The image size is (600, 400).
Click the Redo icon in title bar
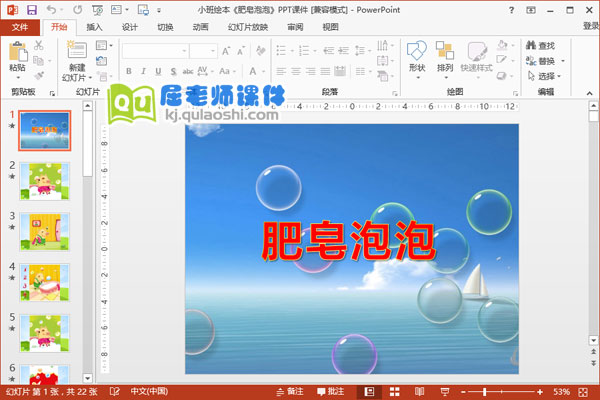coord(78,10)
